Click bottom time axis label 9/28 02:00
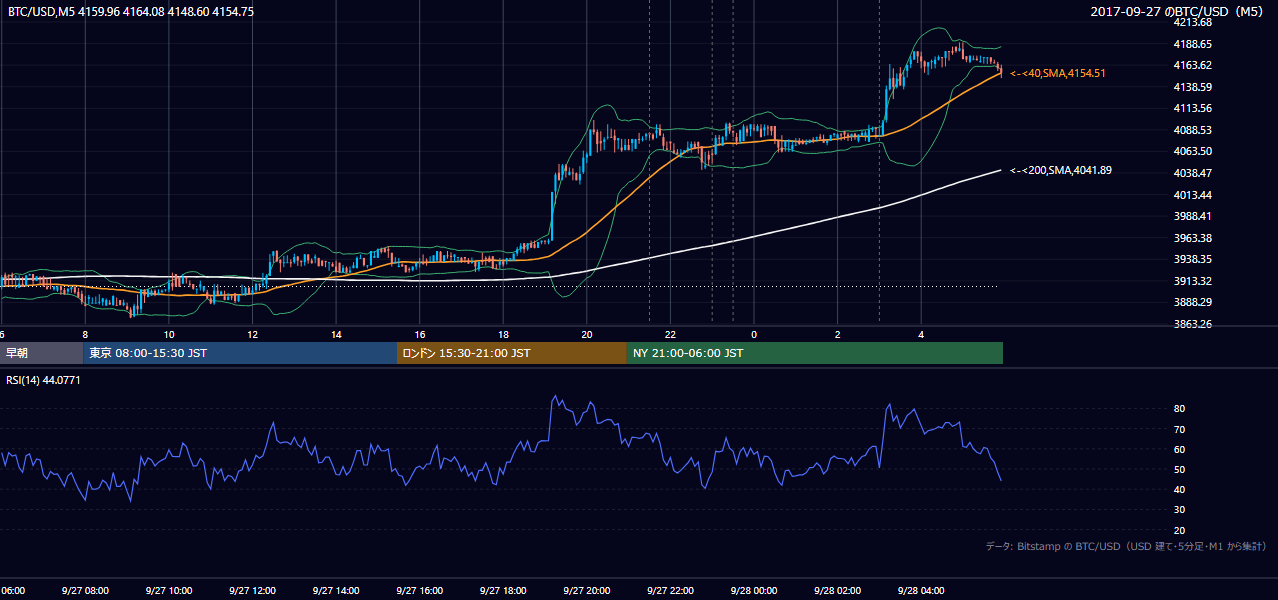 838,591
